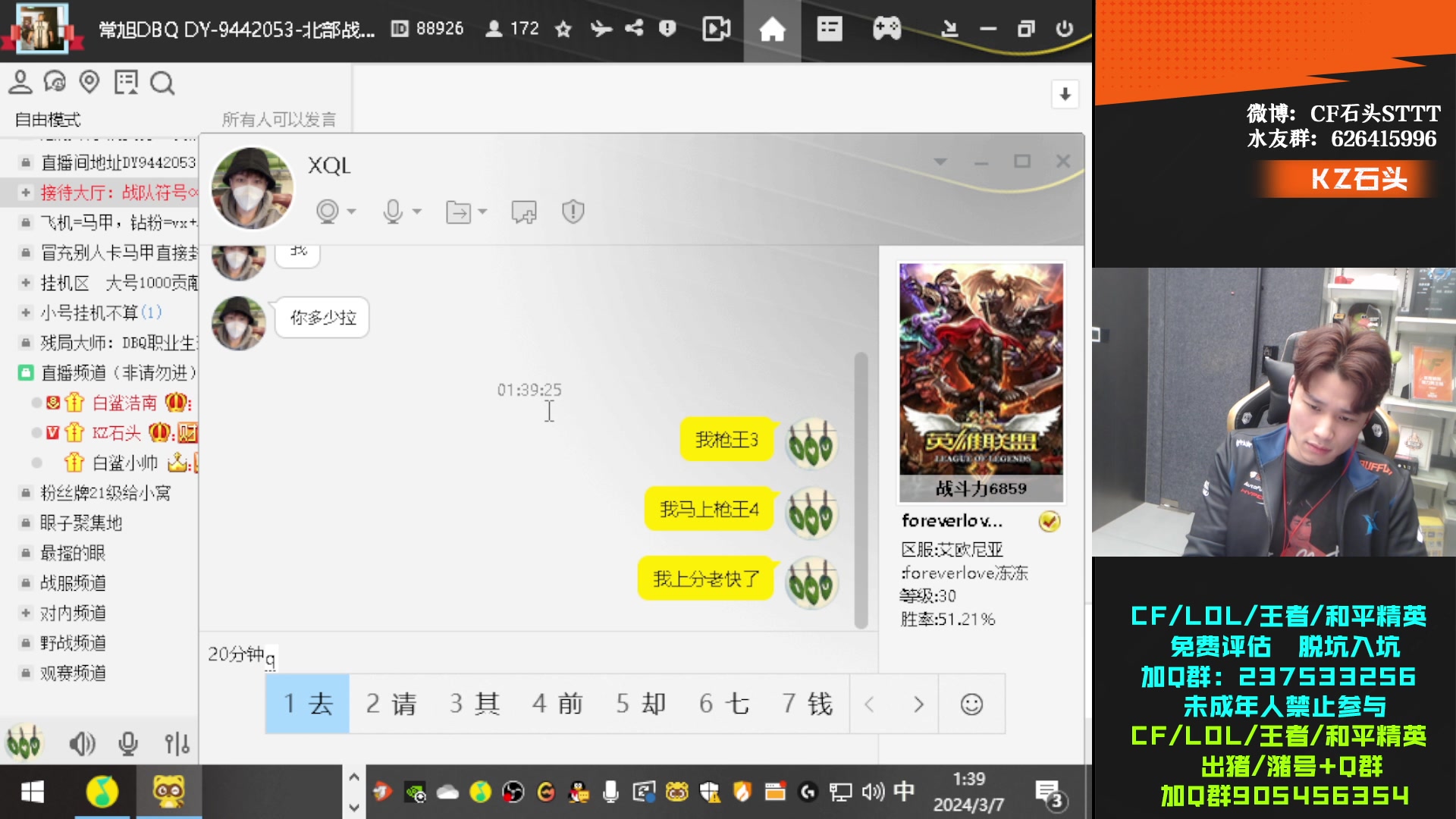Click the home icon in top bar

(772, 30)
